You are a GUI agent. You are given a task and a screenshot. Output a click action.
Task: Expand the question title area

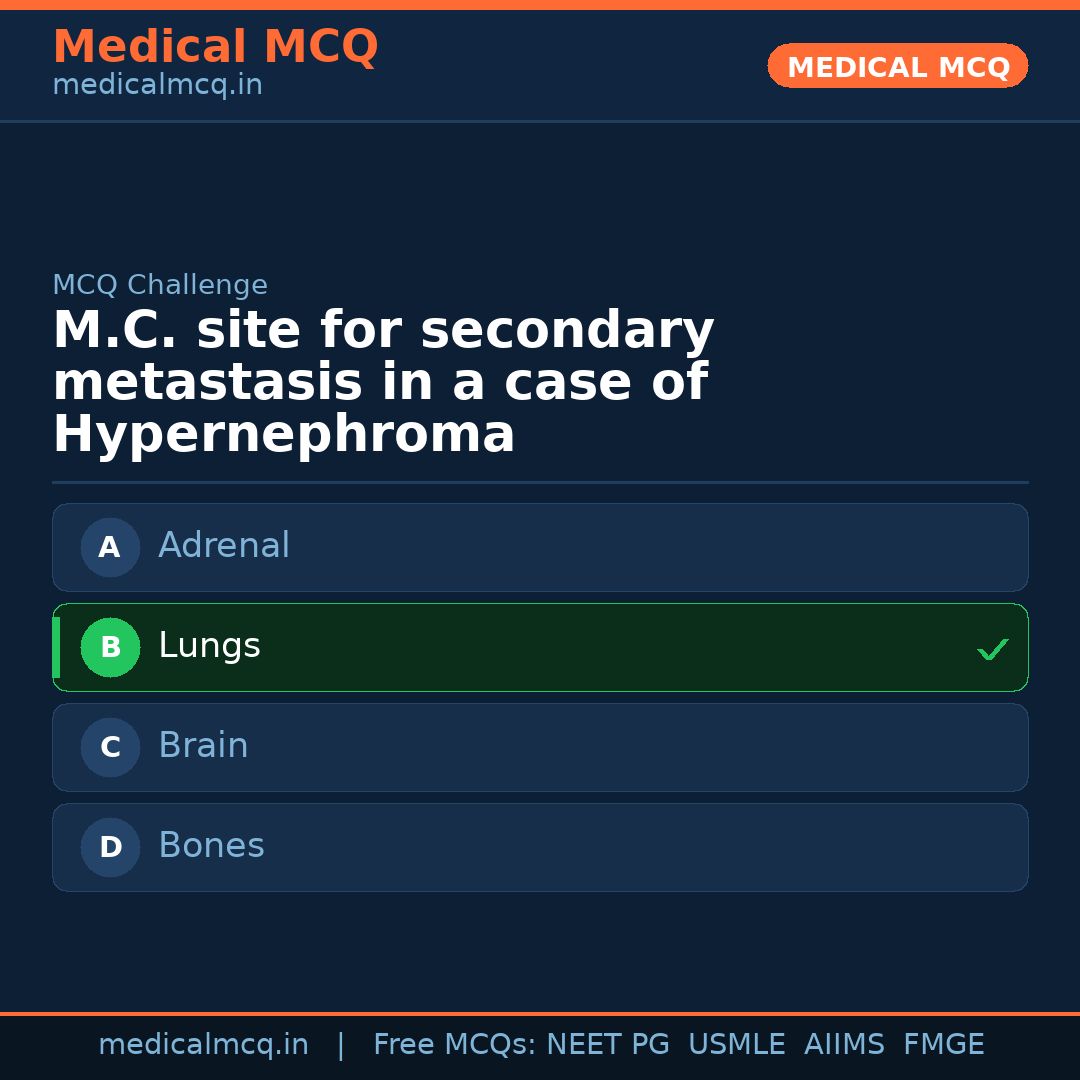pos(383,381)
